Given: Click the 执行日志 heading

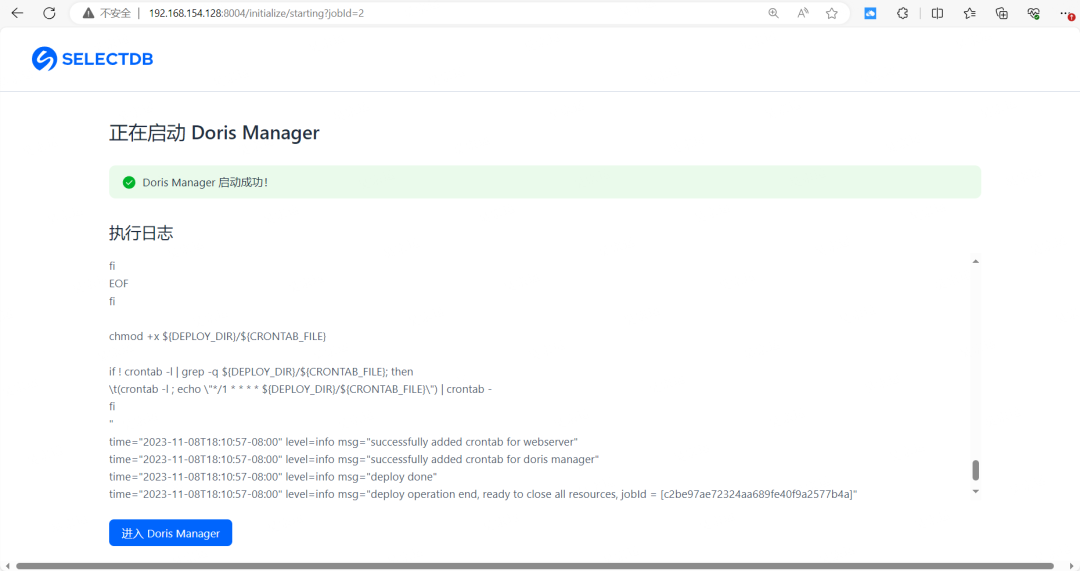Looking at the screenshot, I should coord(141,233).
